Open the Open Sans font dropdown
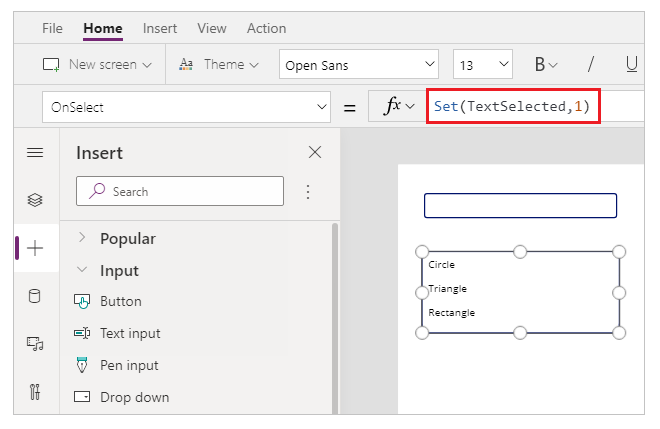Screen dimensions: 660x429 tap(359, 65)
